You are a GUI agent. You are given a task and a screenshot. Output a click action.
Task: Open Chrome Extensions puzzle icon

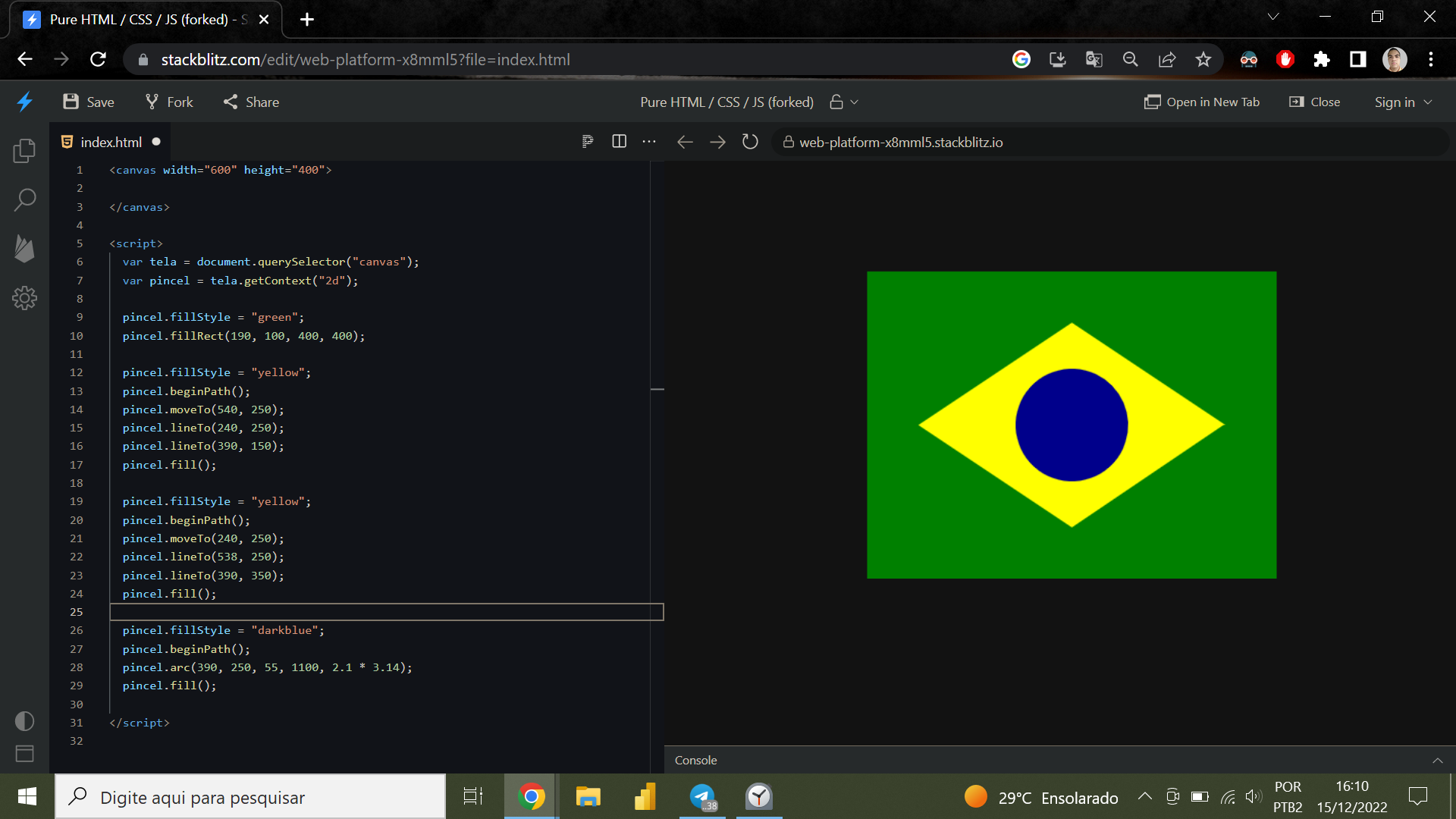[x=1321, y=59]
